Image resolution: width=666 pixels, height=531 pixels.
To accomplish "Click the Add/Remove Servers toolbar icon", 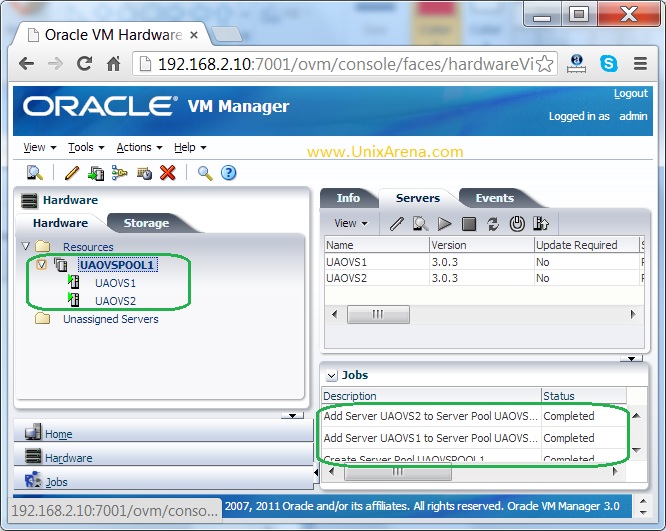I will pyautogui.click(x=96, y=172).
